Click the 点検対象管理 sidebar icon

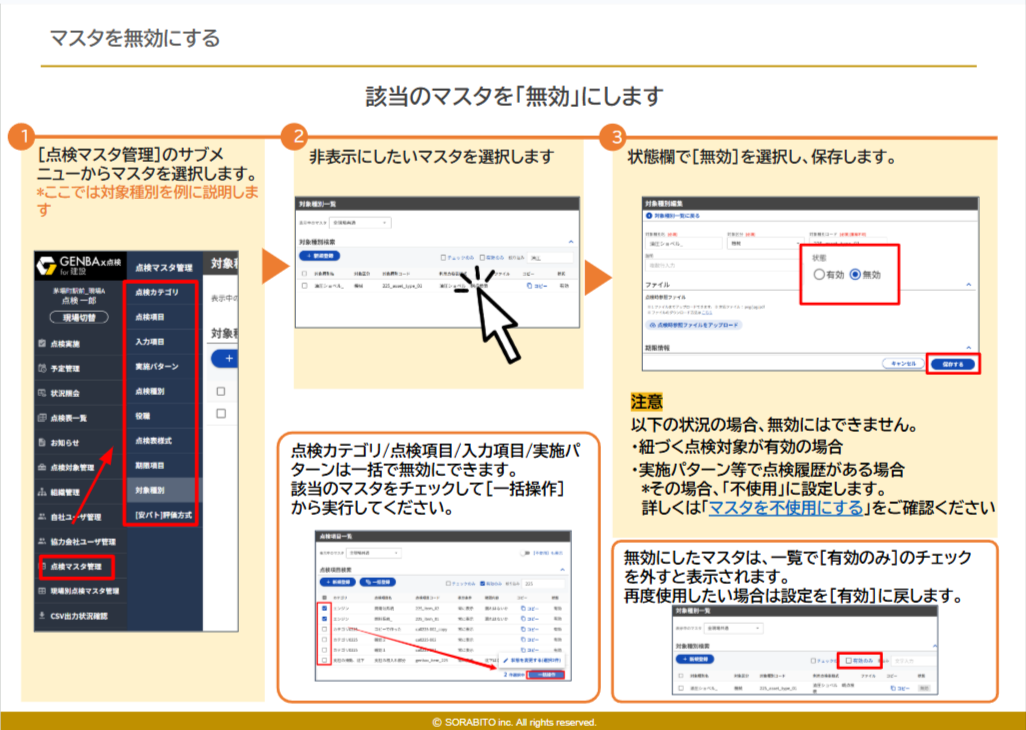click(x=41, y=467)
